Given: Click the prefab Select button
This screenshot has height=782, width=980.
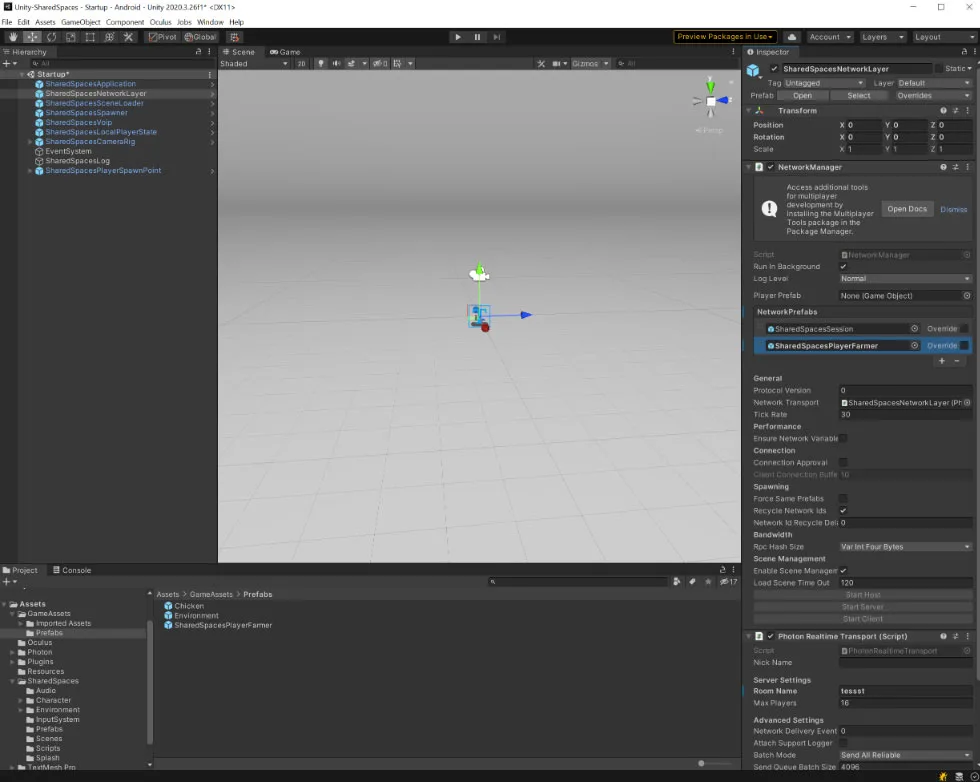Looking at the screenshot, I should point(859,96).
